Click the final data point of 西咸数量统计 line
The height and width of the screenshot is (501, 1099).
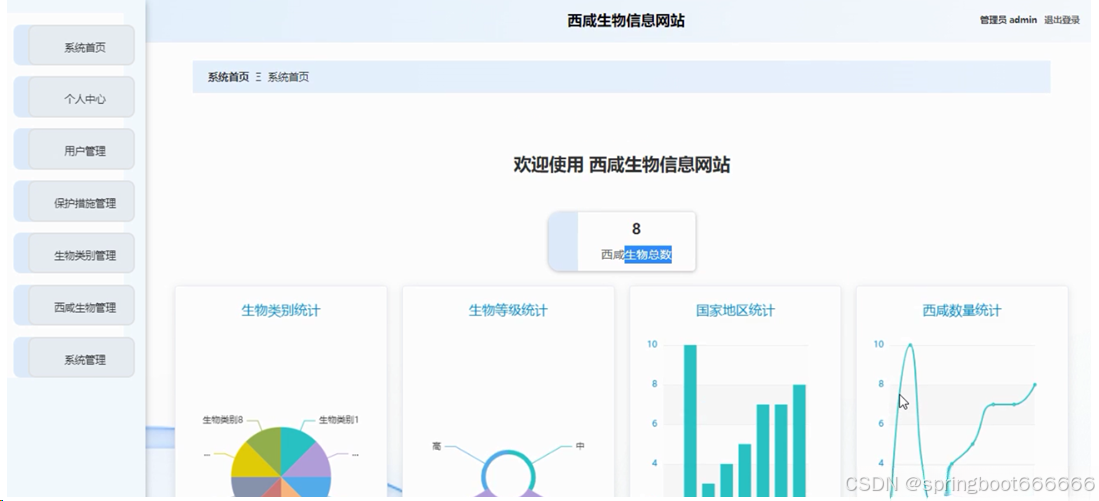point(1035,385)
